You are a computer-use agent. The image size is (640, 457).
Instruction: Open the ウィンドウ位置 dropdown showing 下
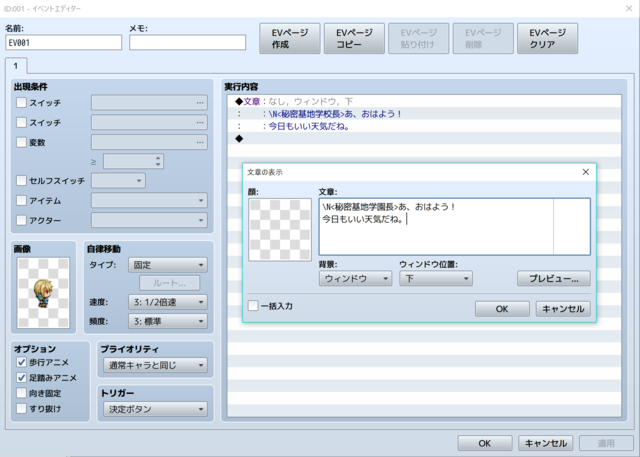tap(436, 279)
